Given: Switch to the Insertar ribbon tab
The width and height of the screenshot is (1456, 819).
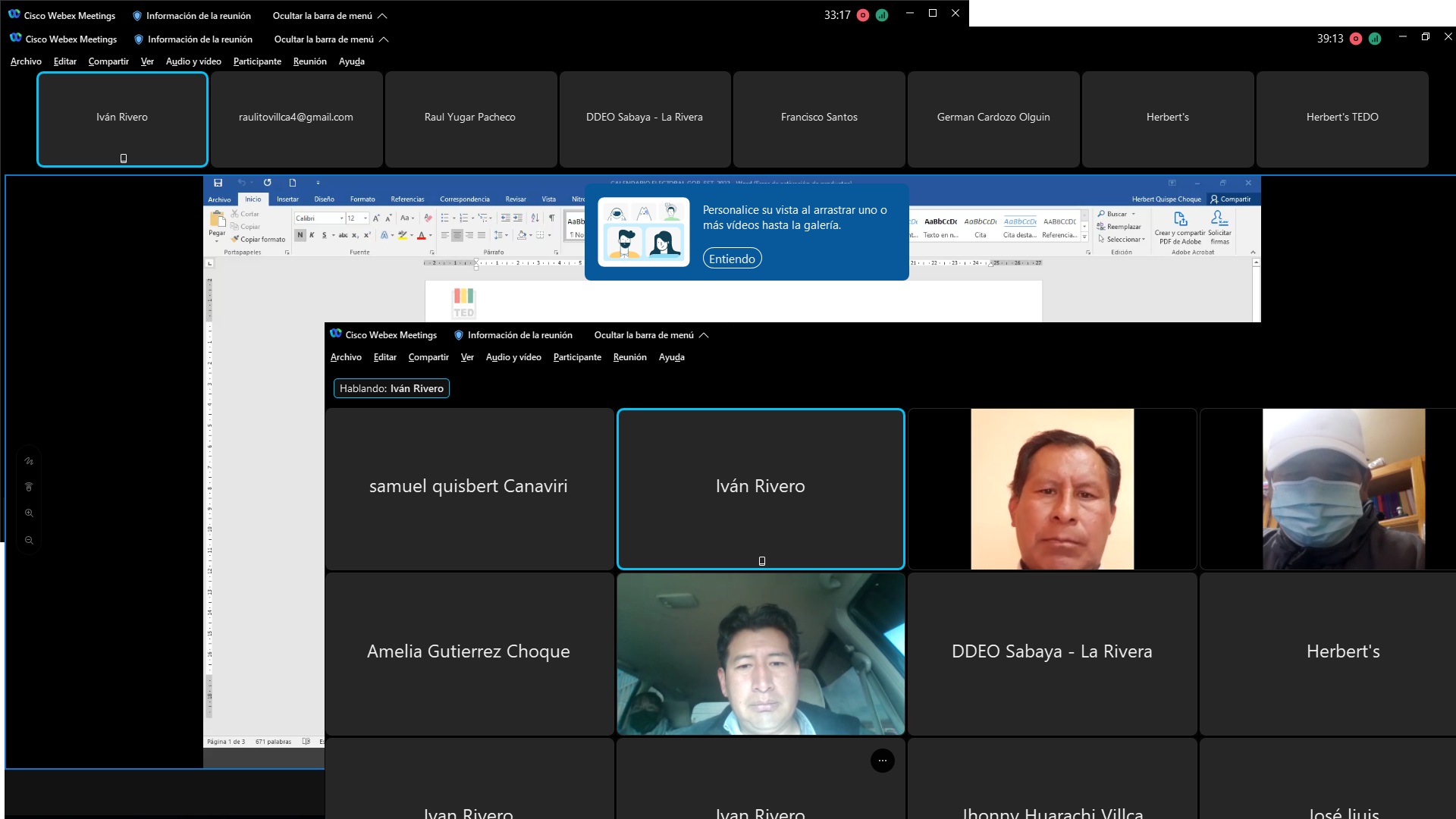Looking at the screenshot, I should coord(287,199).
